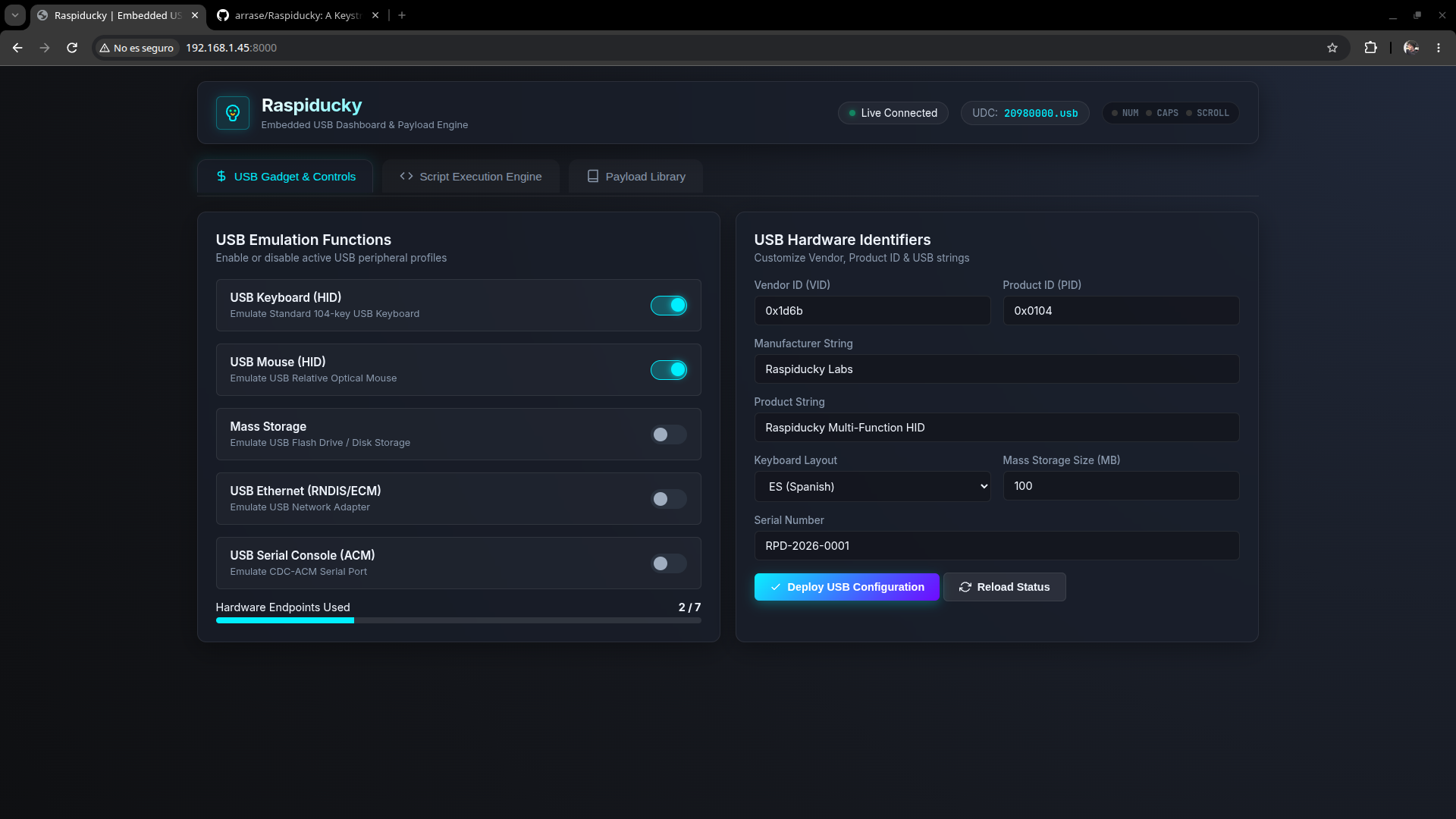Click the 'USB Emulation Functions' heading
This screenshot has height=819, width=1456.
point(303,240)
